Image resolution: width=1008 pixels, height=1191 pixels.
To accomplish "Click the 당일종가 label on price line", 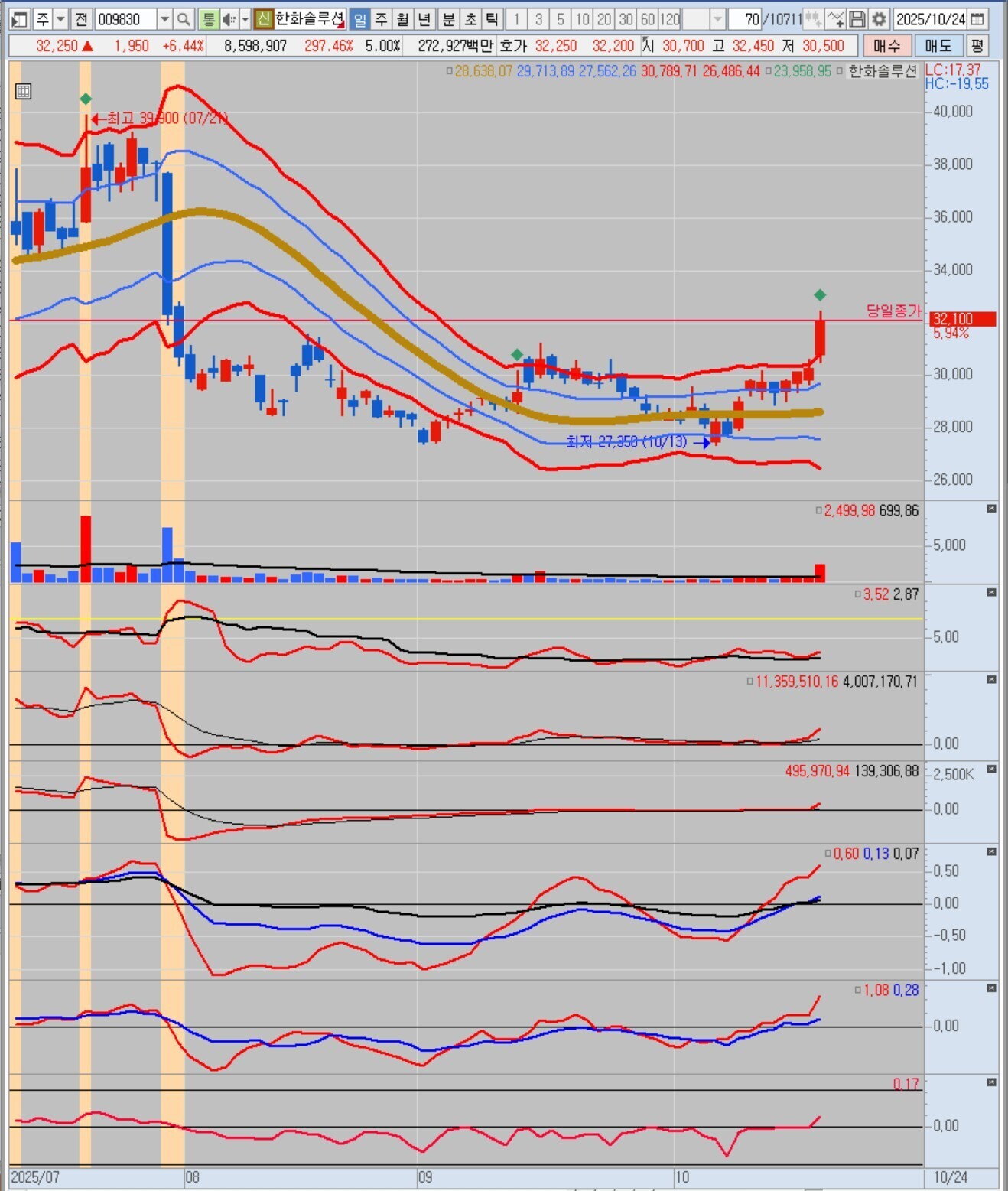I will (x=893, y=311).
